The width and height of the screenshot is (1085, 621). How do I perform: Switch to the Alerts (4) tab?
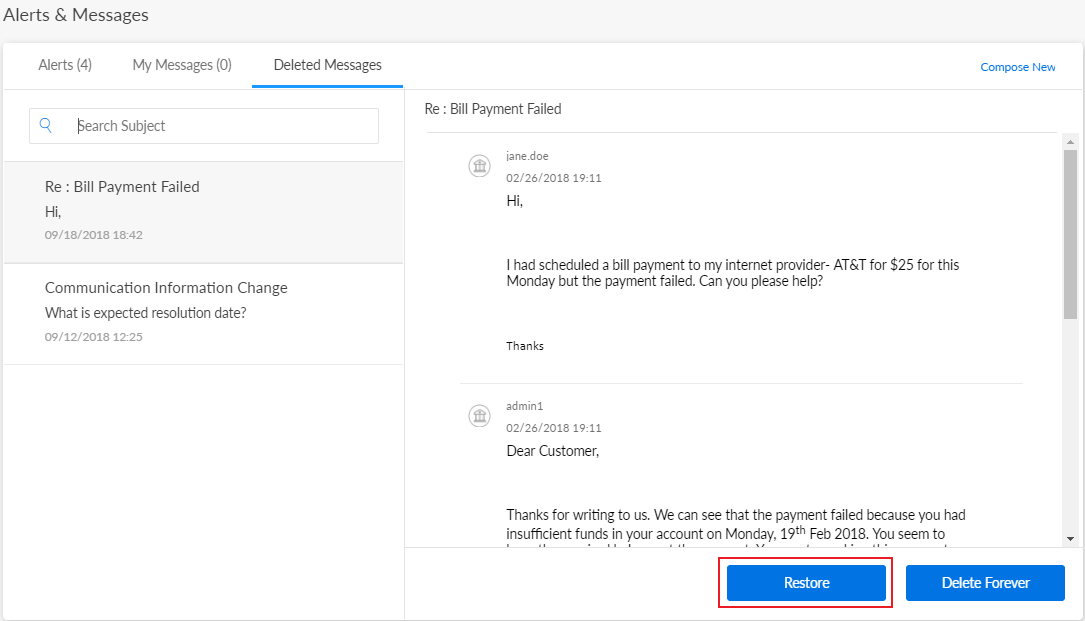tap(65, 65)
